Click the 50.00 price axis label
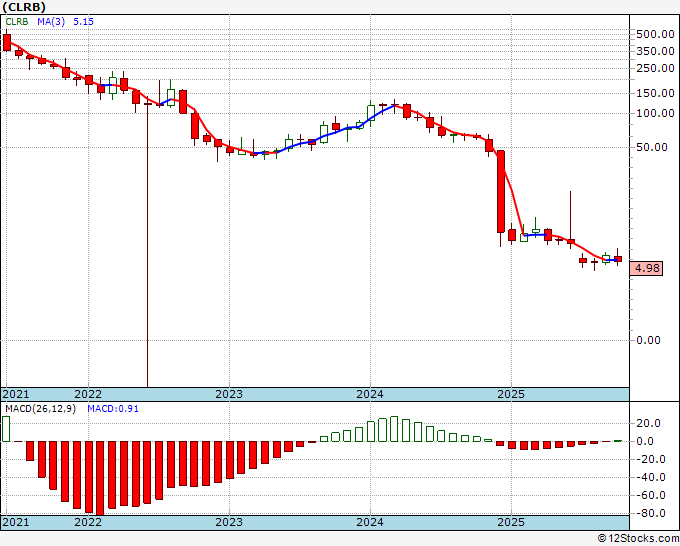 [652, 147]
